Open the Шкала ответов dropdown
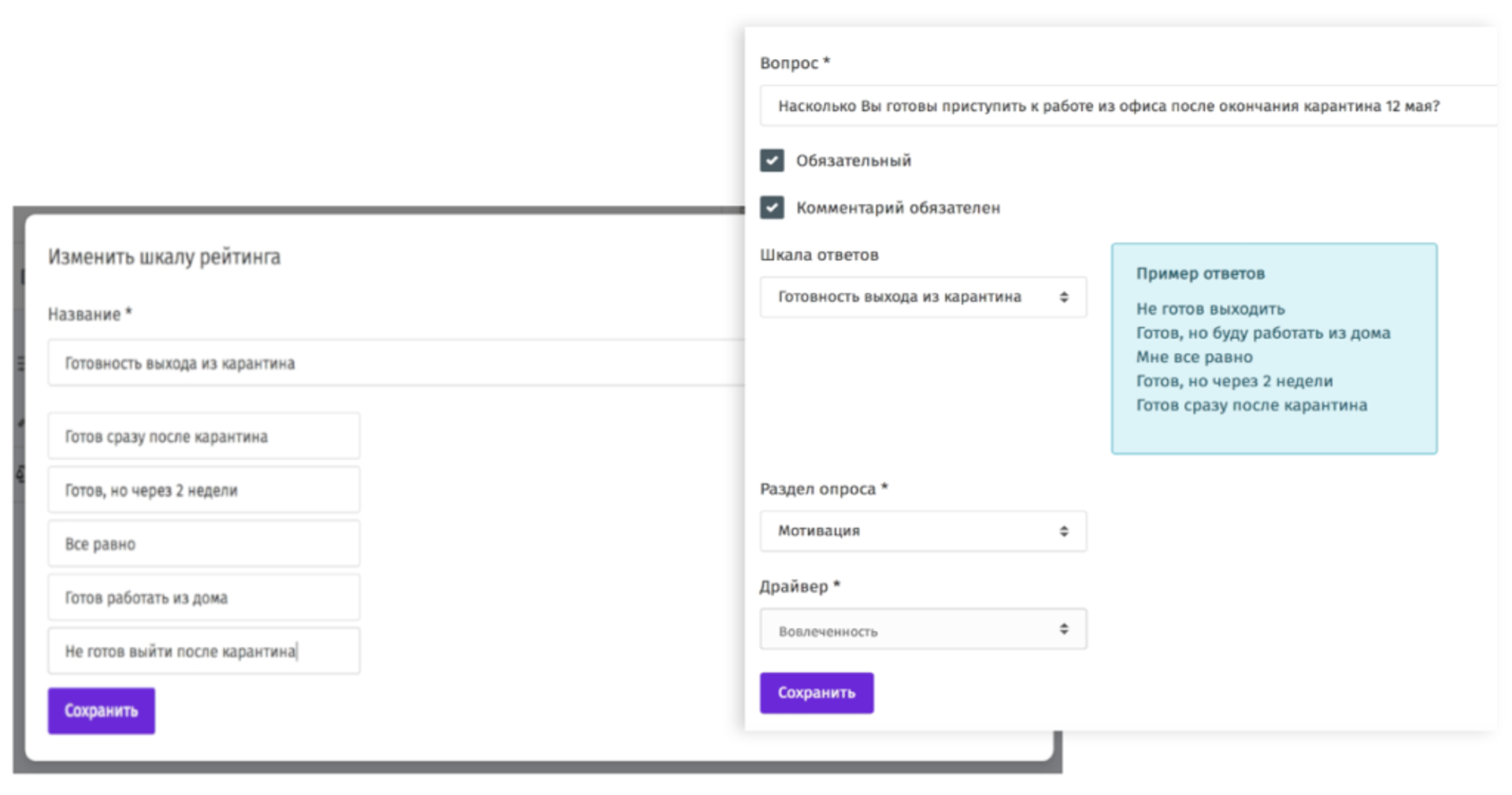1512x795 pixels. coord(922,297)
